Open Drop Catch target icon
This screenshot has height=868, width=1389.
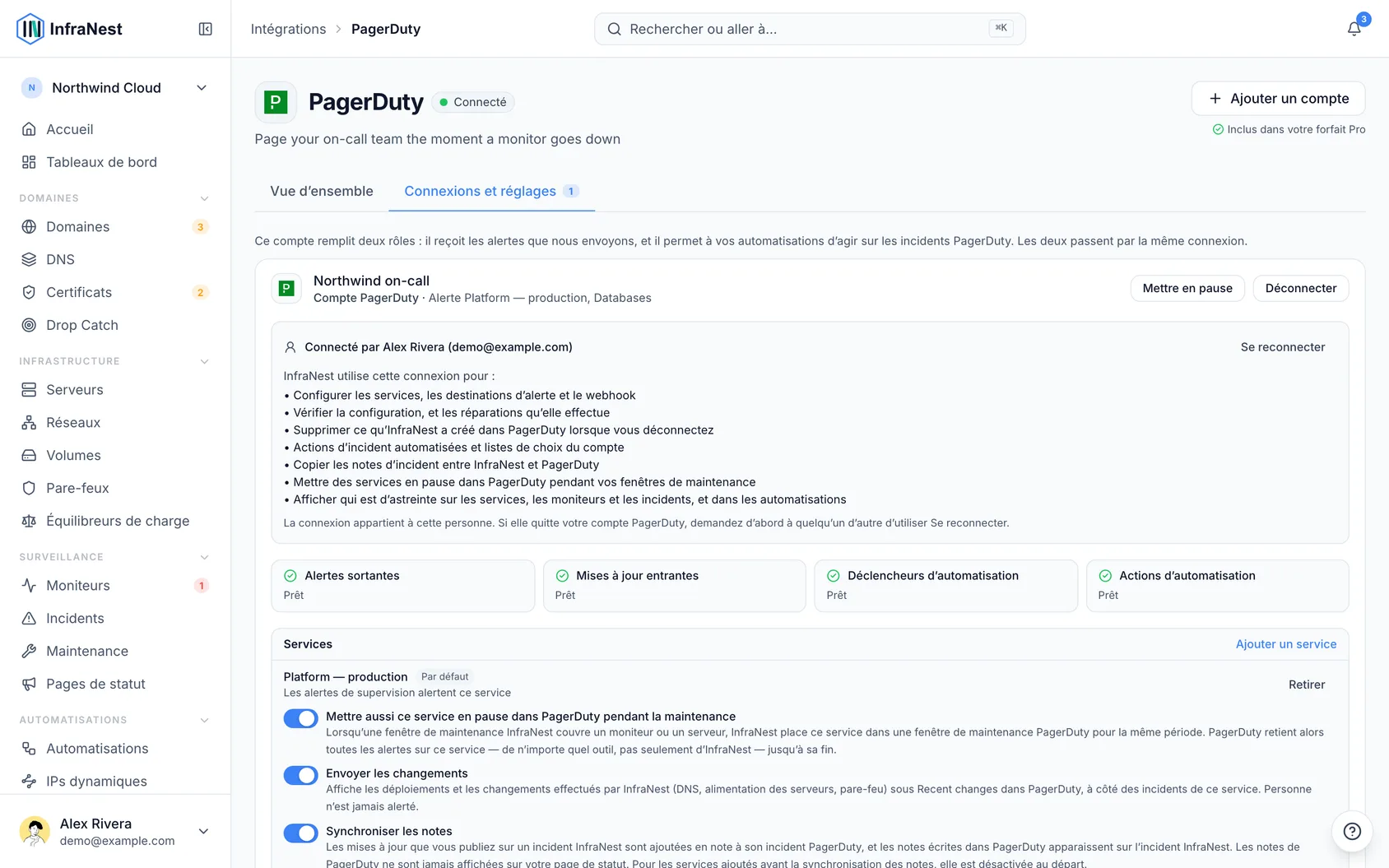29,325
